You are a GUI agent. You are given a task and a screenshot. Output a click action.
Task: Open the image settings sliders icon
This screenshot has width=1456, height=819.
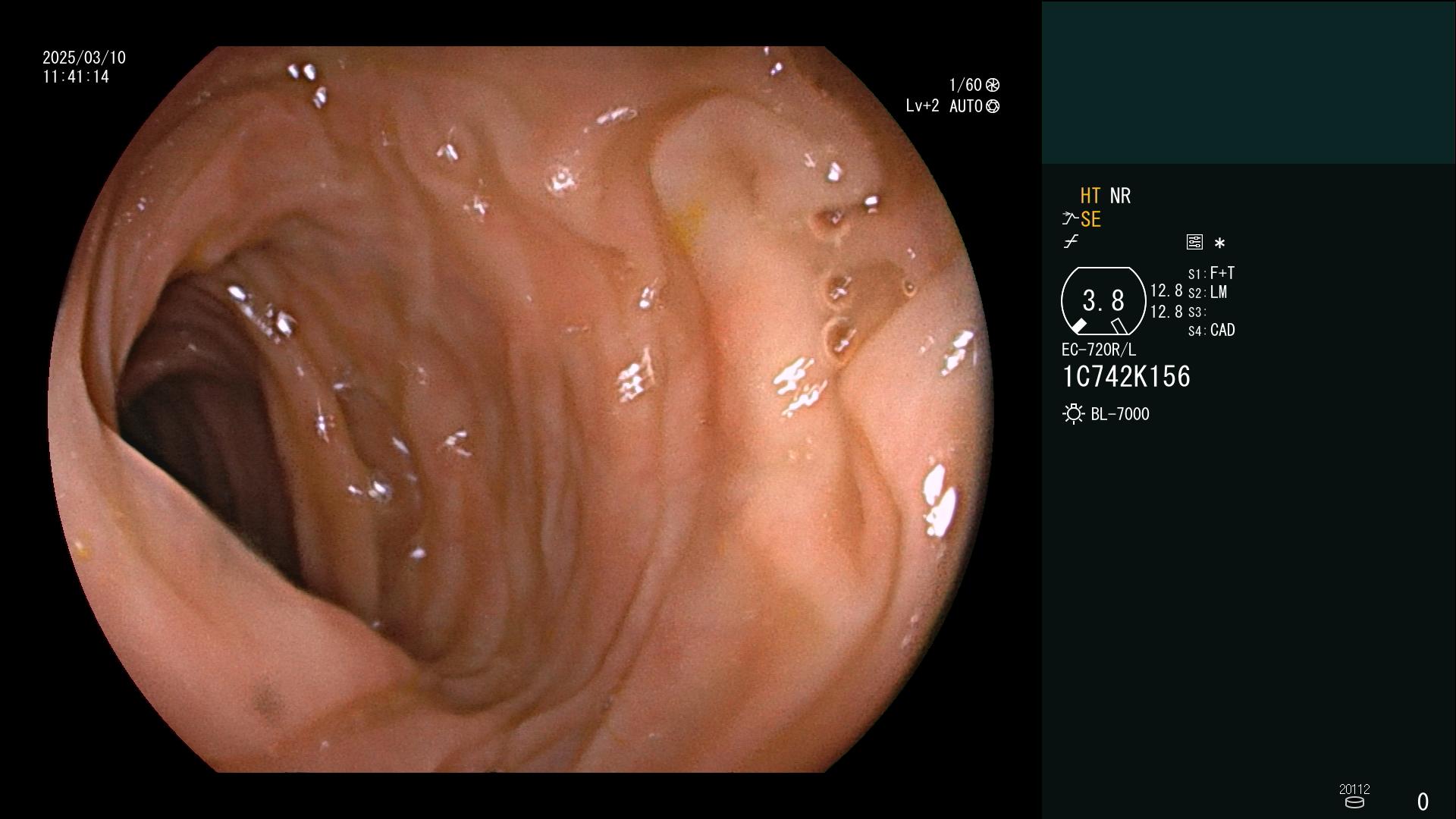[1194, 242]
